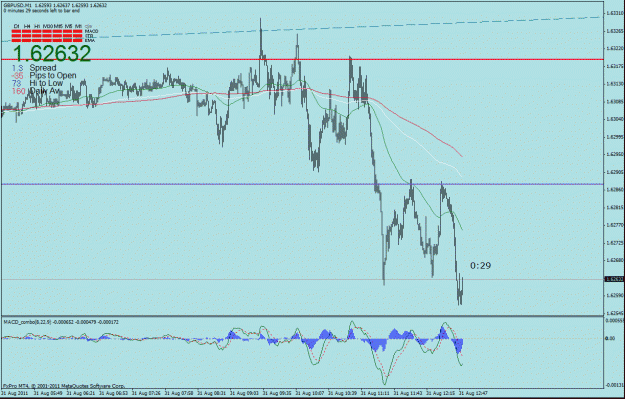Image resolution: width=625 pixels, height=399 pixels.
Task: Click the M30 timeframe header label
Action: coord(48,26)
